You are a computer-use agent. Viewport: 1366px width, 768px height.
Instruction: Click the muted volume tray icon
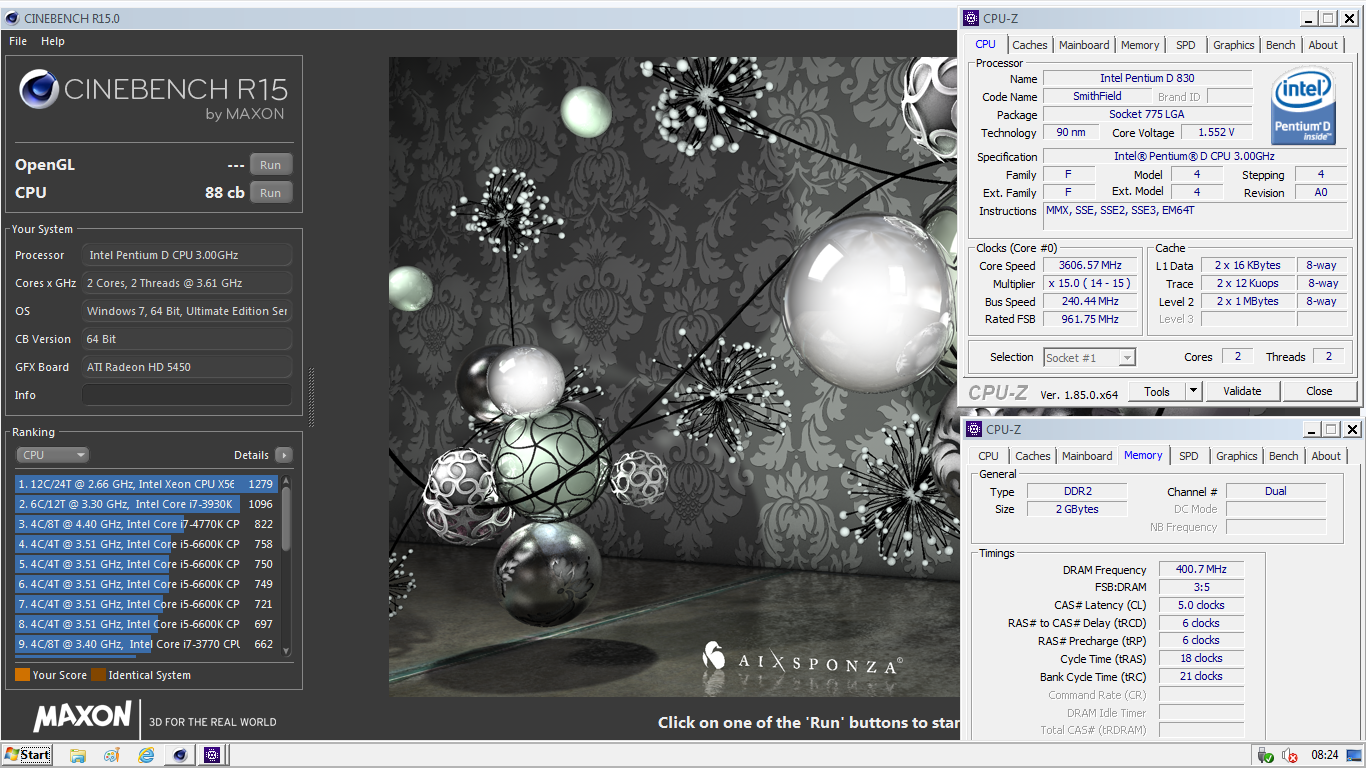coord(1291,755)
